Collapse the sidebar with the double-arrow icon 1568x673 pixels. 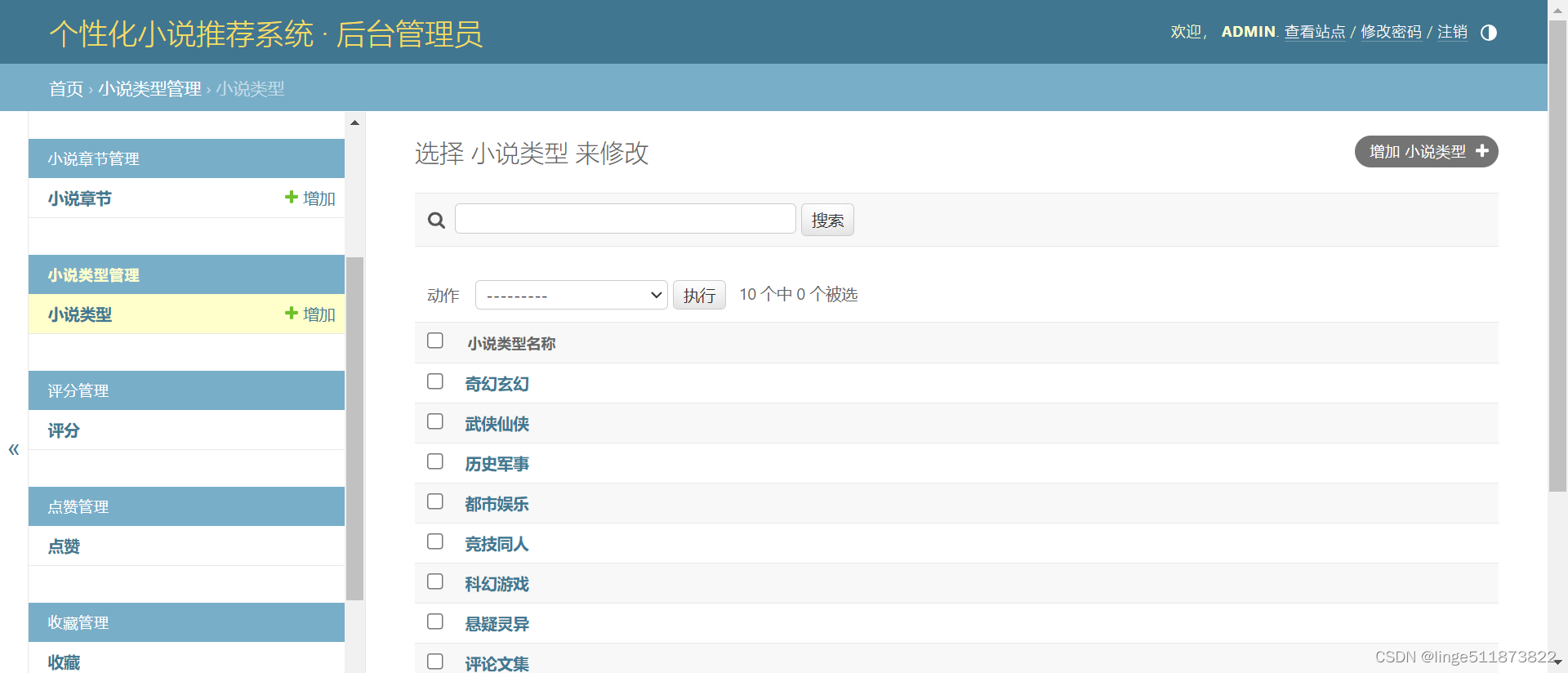14,449
